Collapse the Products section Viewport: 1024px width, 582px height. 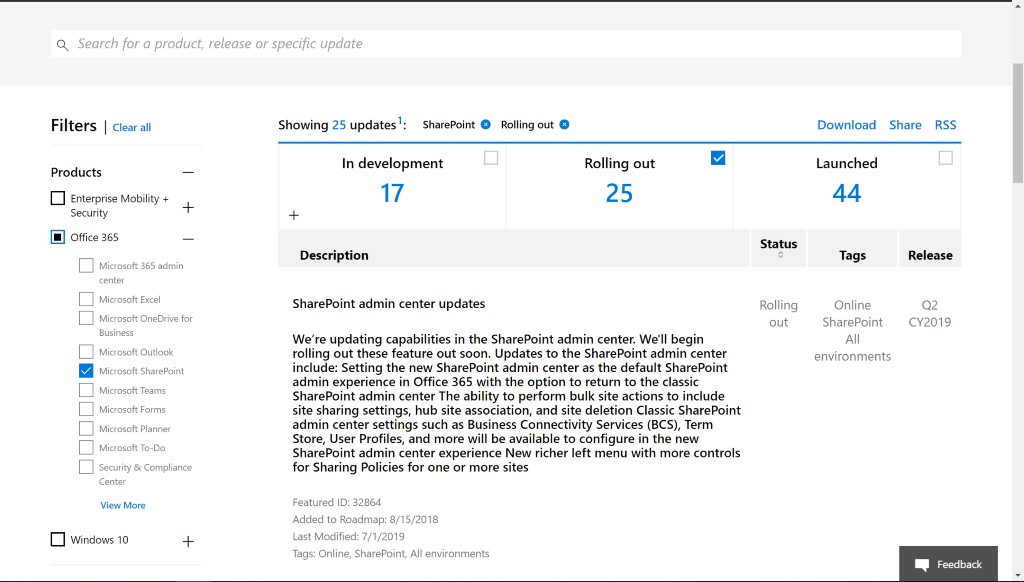188,172
